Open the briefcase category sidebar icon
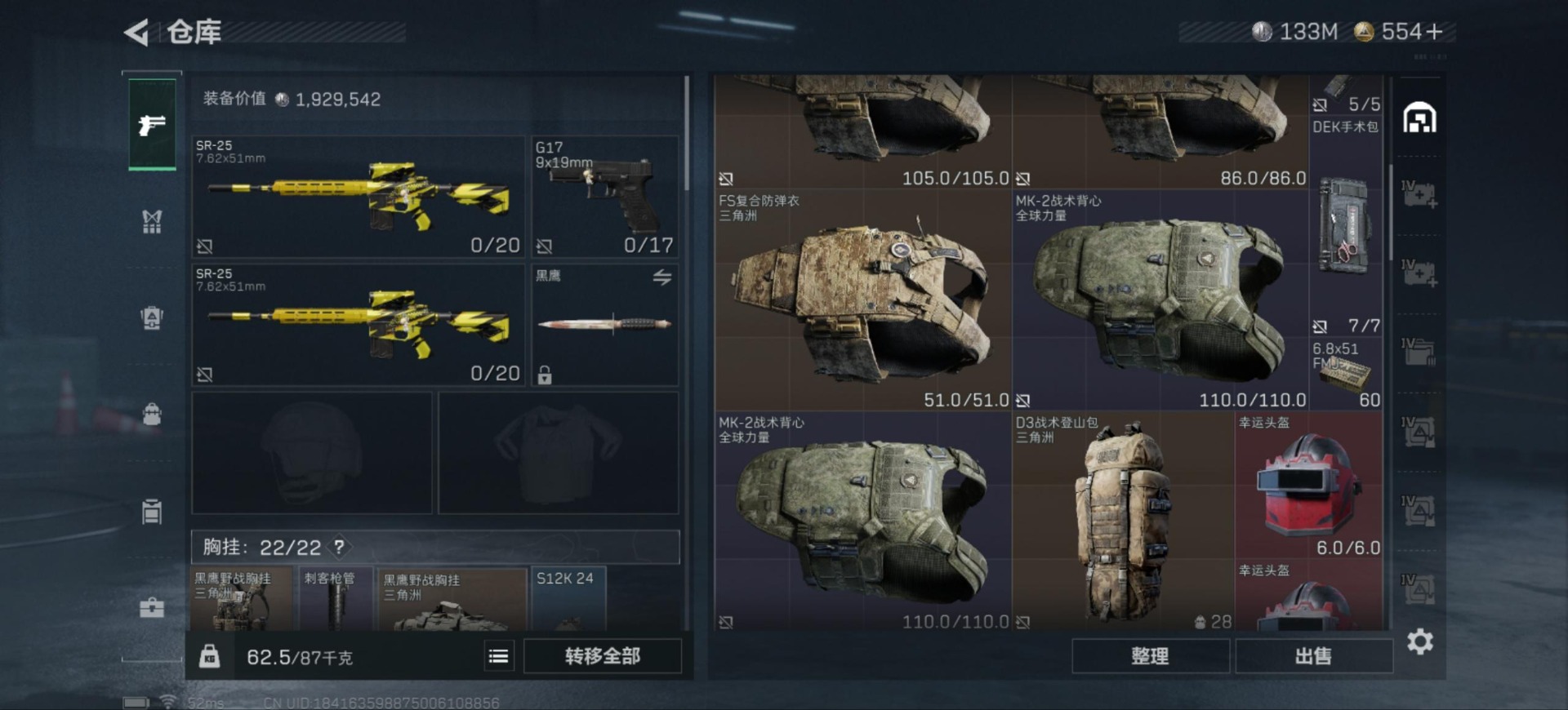Image resolution: width=1568 pixels, height=710 pixels. tap(152, 607)
